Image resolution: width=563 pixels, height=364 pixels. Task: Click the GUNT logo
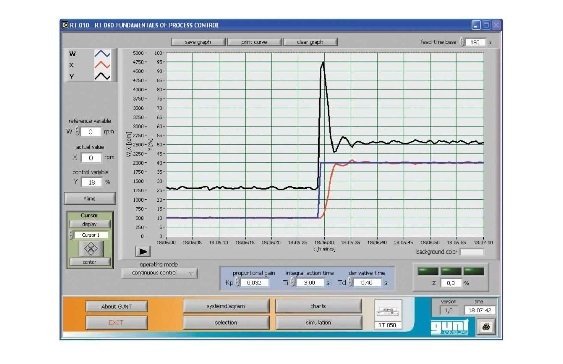pos(450,327)
